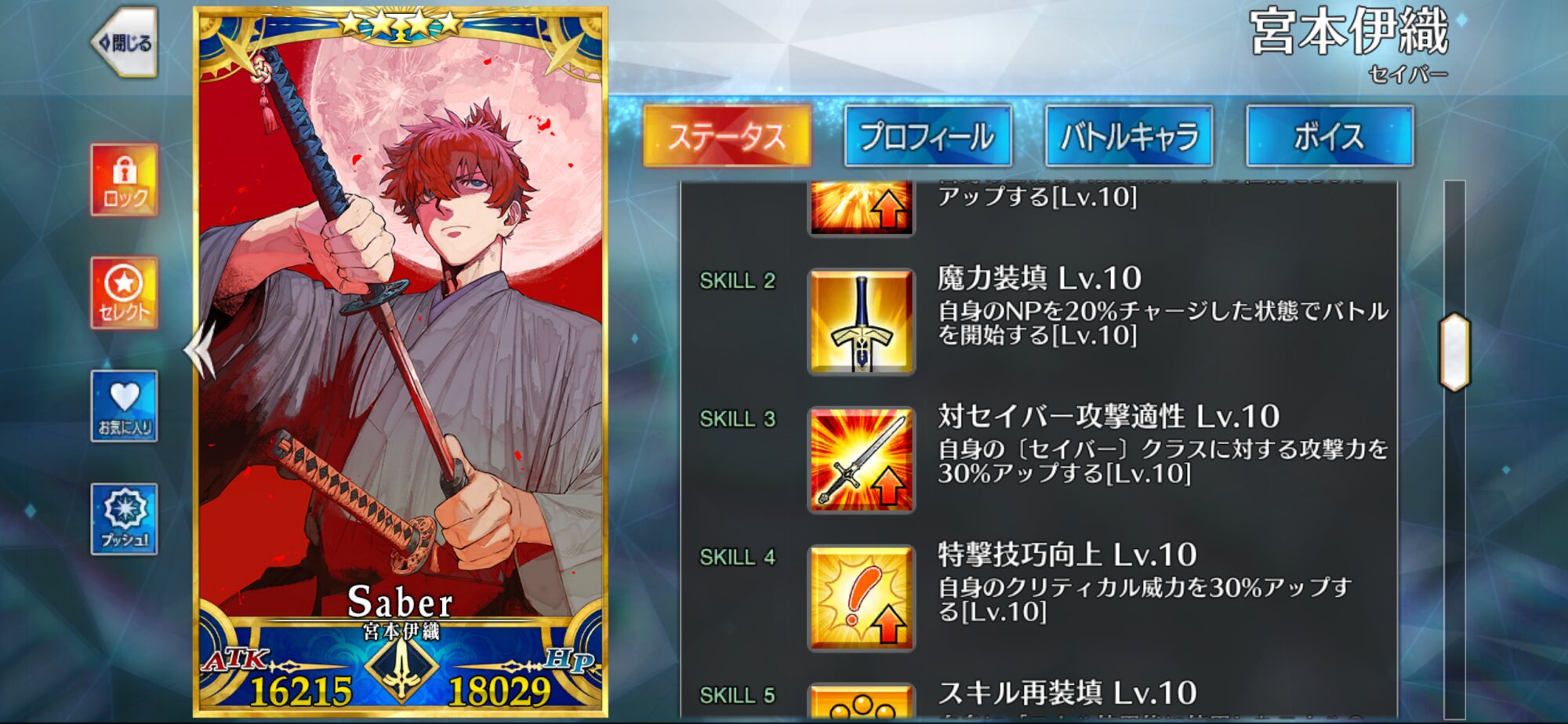Viewport: 1568px width, 724px height.
Task: Click the 魔力装填 sword skill icon
Action: coord(862,322)
